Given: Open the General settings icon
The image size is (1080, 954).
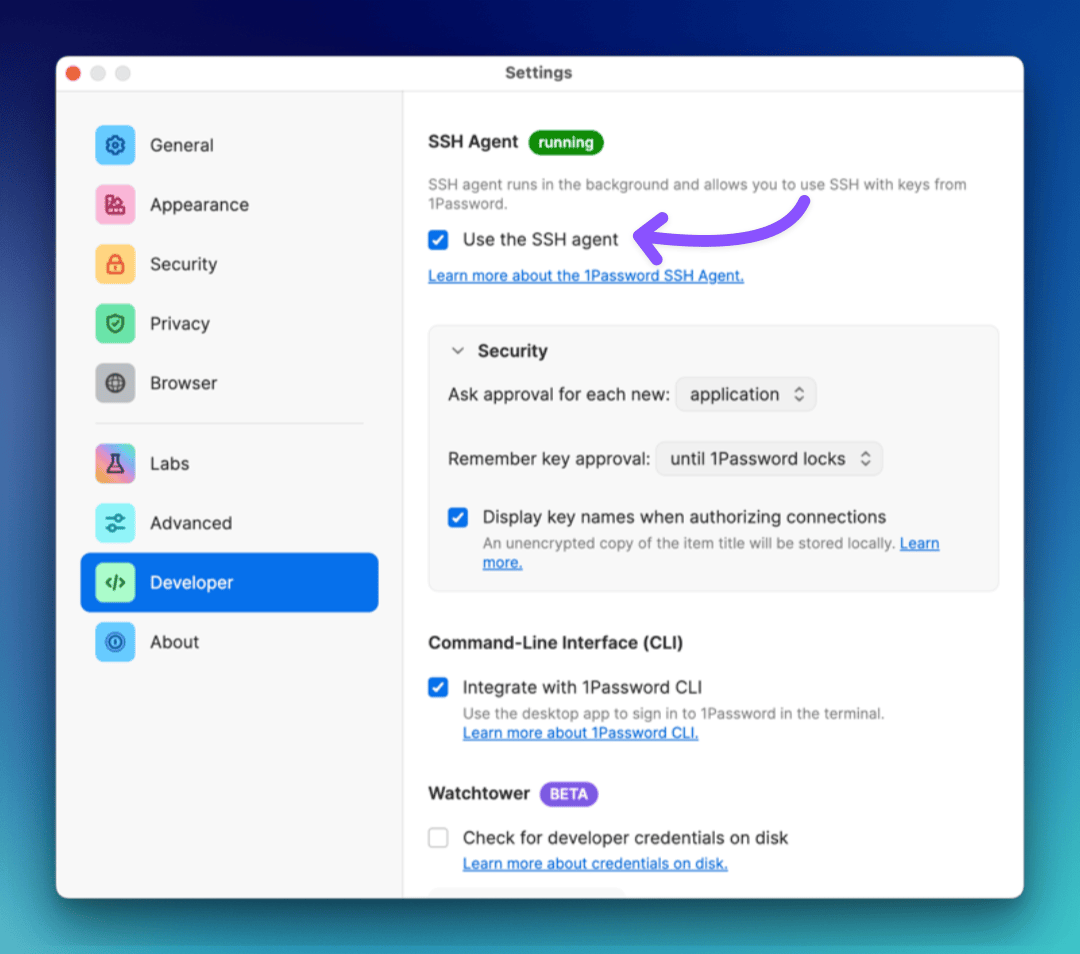Looking at the screenshot, I should click(115, 145).
